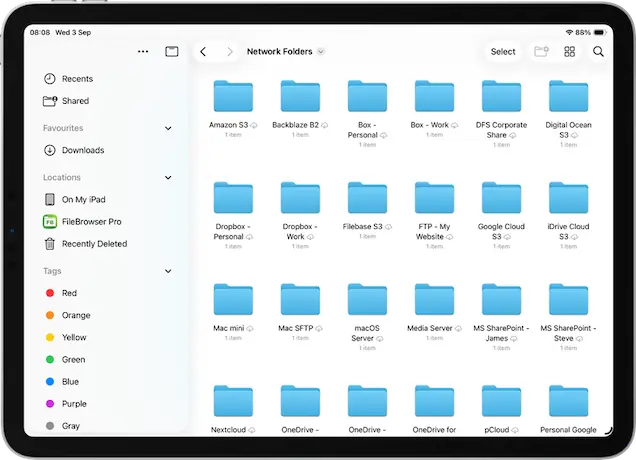The image size is (636, 460).
Task: Click the new folder icon
Action: pyautogui.click(x=542, y=52)
